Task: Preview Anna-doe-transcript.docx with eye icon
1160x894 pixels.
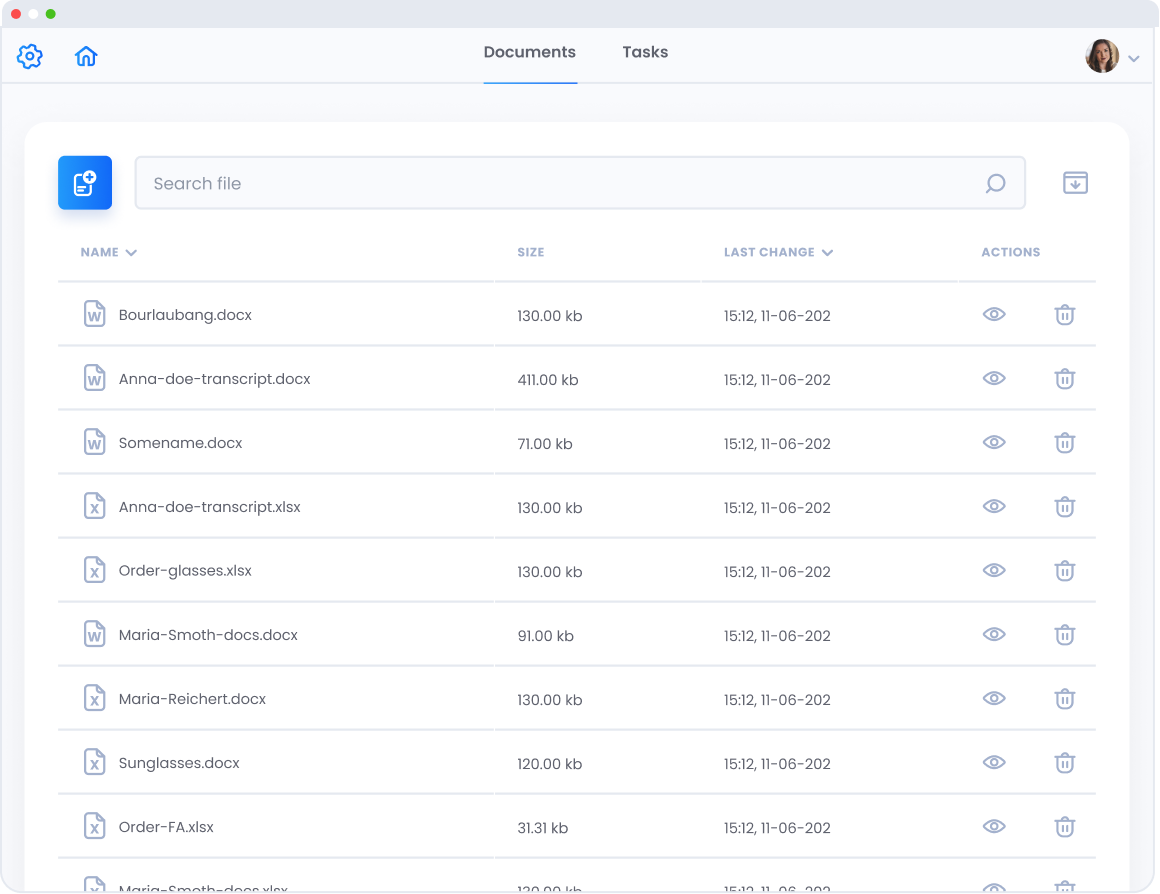Action: pyautogui.click(x=993, y=379)
